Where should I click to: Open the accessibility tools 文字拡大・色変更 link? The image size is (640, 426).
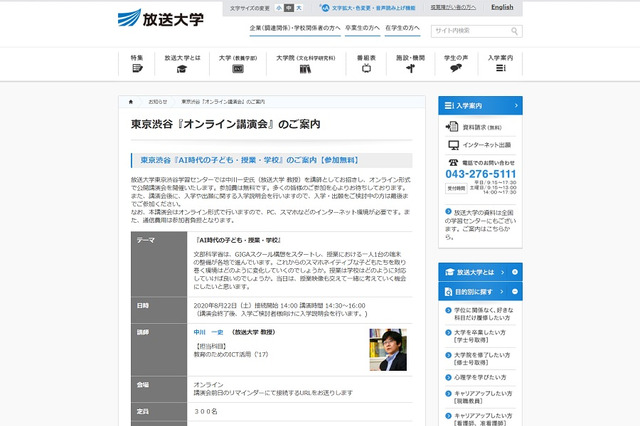(373, 8)
